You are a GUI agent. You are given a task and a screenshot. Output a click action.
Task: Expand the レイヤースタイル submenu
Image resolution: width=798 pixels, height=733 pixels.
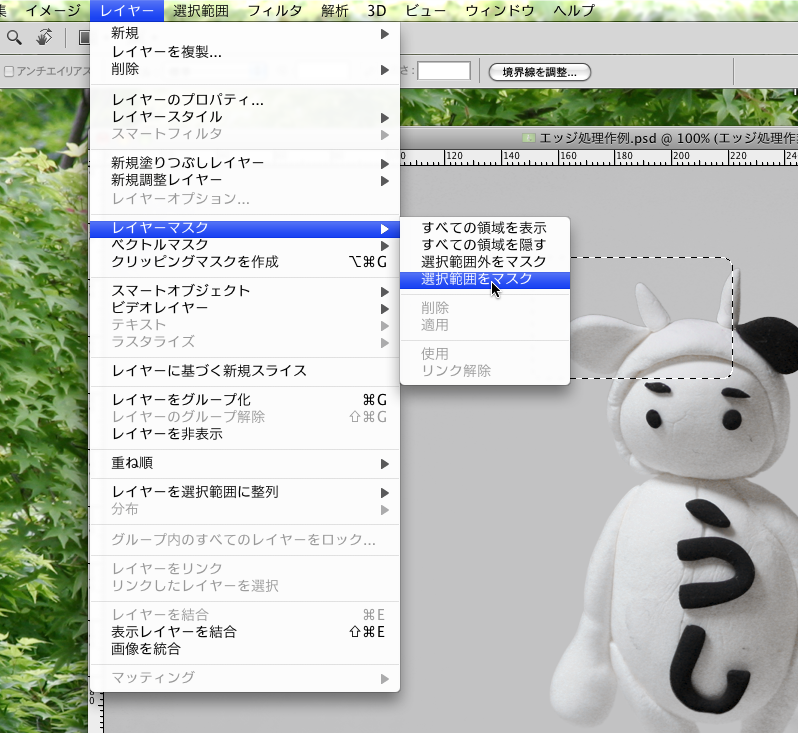(245, 117)
